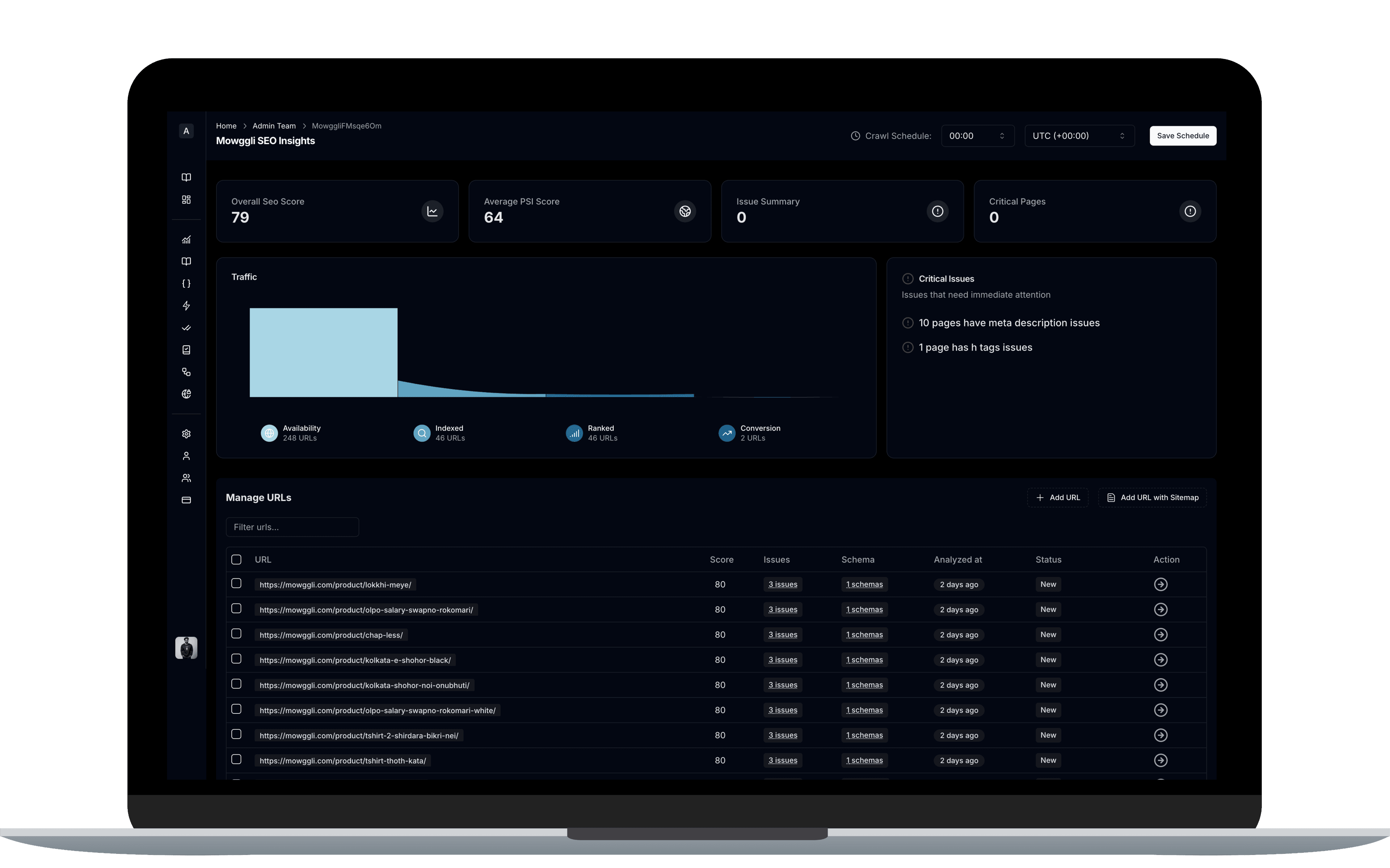Open the tshirt-thoth-kata product URL link
Viewport: 1390px width, 868px height.
343,760
